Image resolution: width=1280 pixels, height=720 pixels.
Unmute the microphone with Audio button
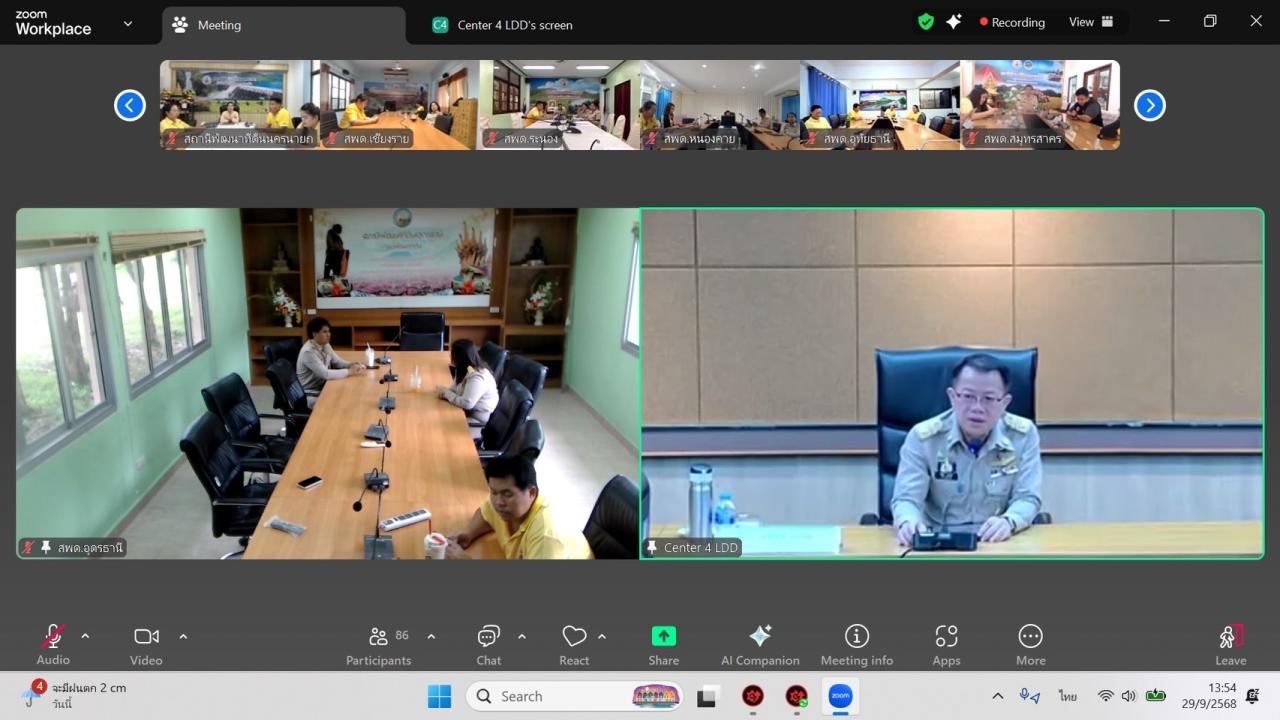click(x=53, y=644)
